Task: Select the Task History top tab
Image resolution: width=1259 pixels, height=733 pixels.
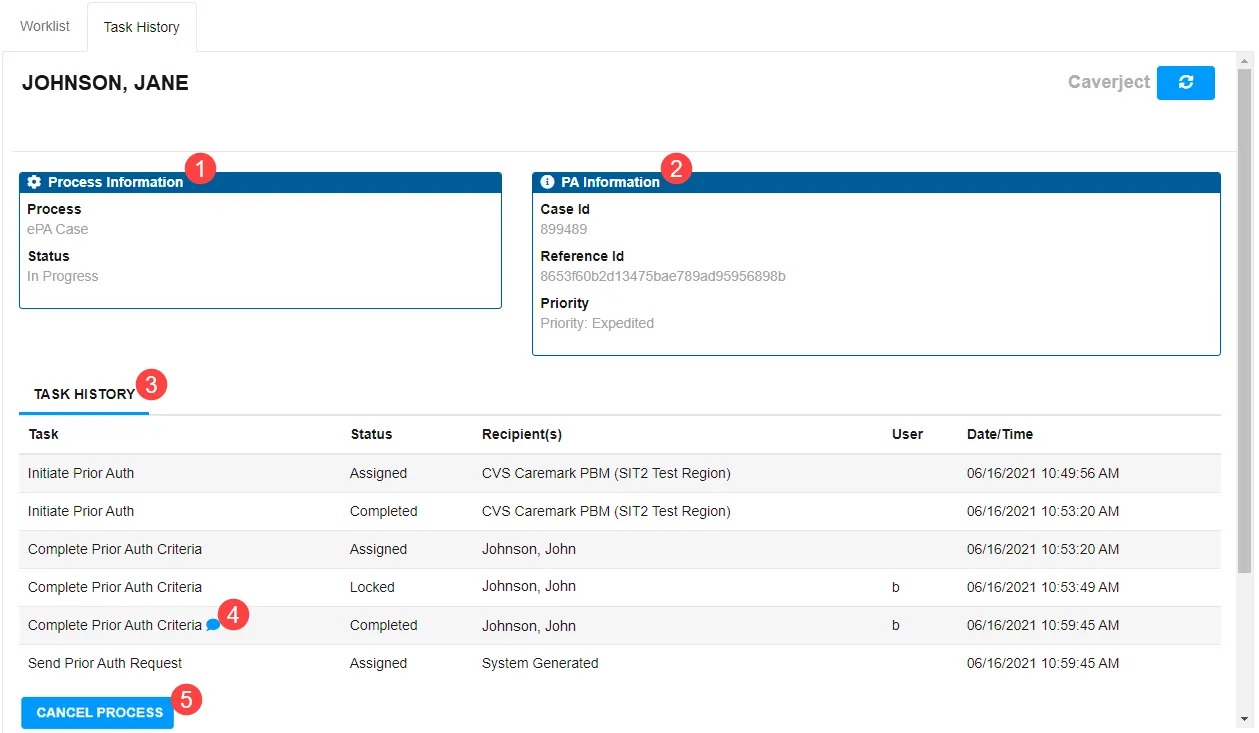Action: [x=142, y=27]
